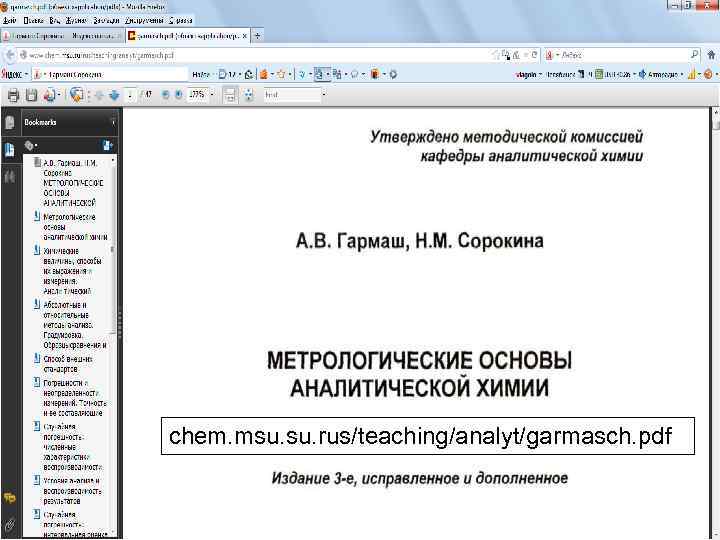
Task: Open the Page Thumbnails panel icon
Action: (x=10, y=123)
